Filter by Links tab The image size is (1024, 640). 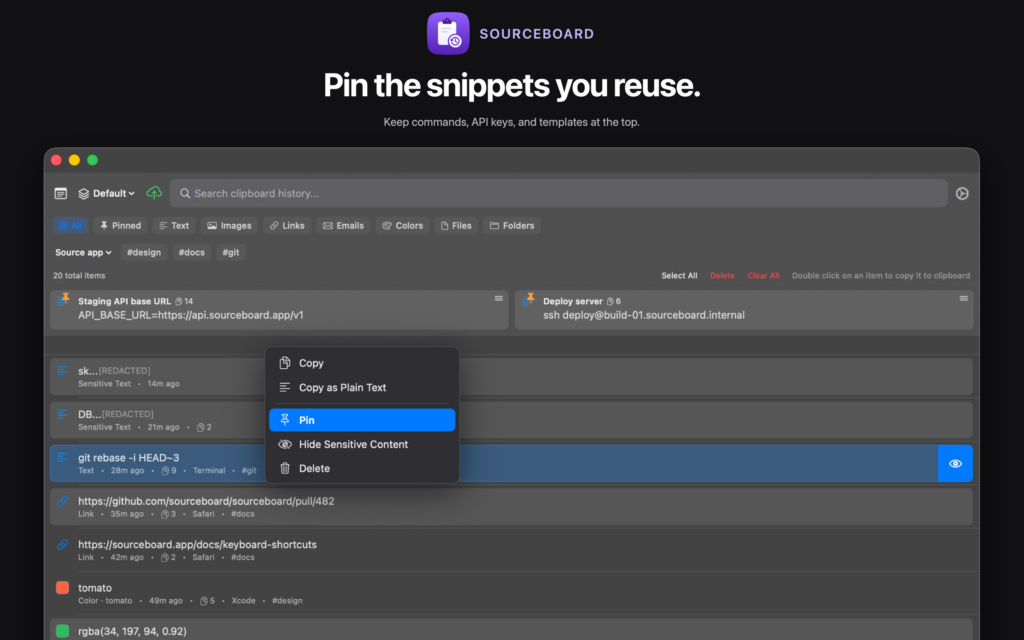point(287,225)
